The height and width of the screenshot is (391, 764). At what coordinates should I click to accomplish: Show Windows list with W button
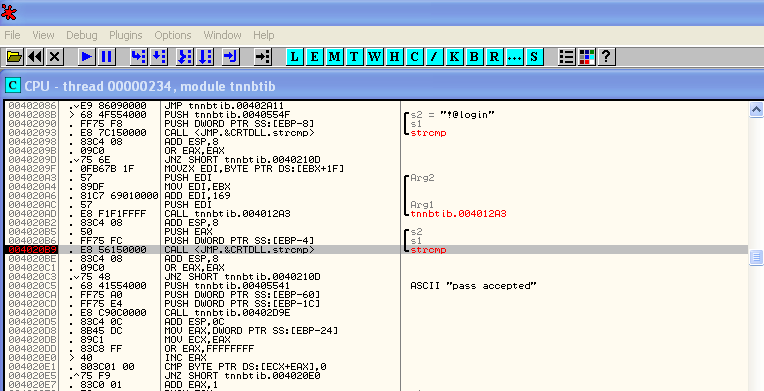[375, 57]
